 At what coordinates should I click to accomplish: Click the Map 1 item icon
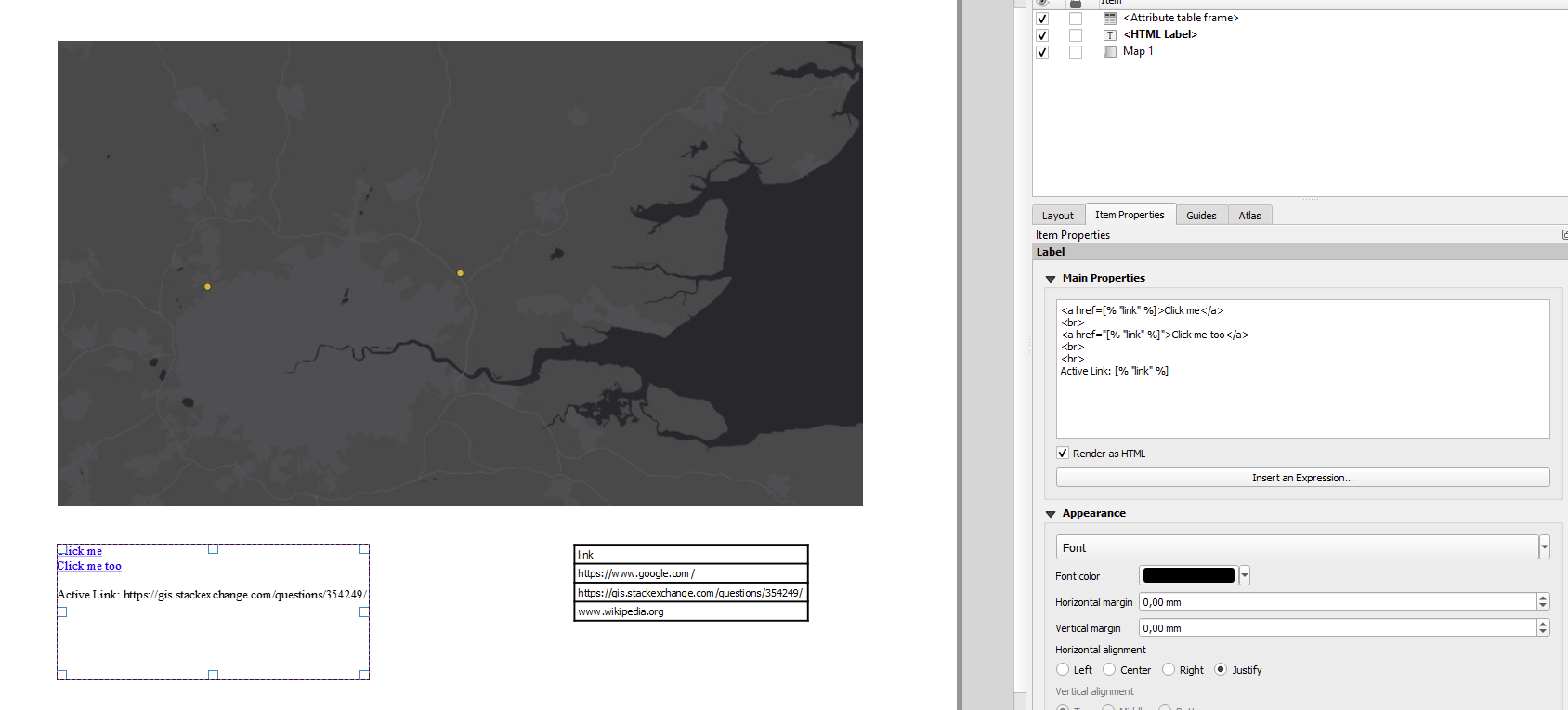(1109, 51)
